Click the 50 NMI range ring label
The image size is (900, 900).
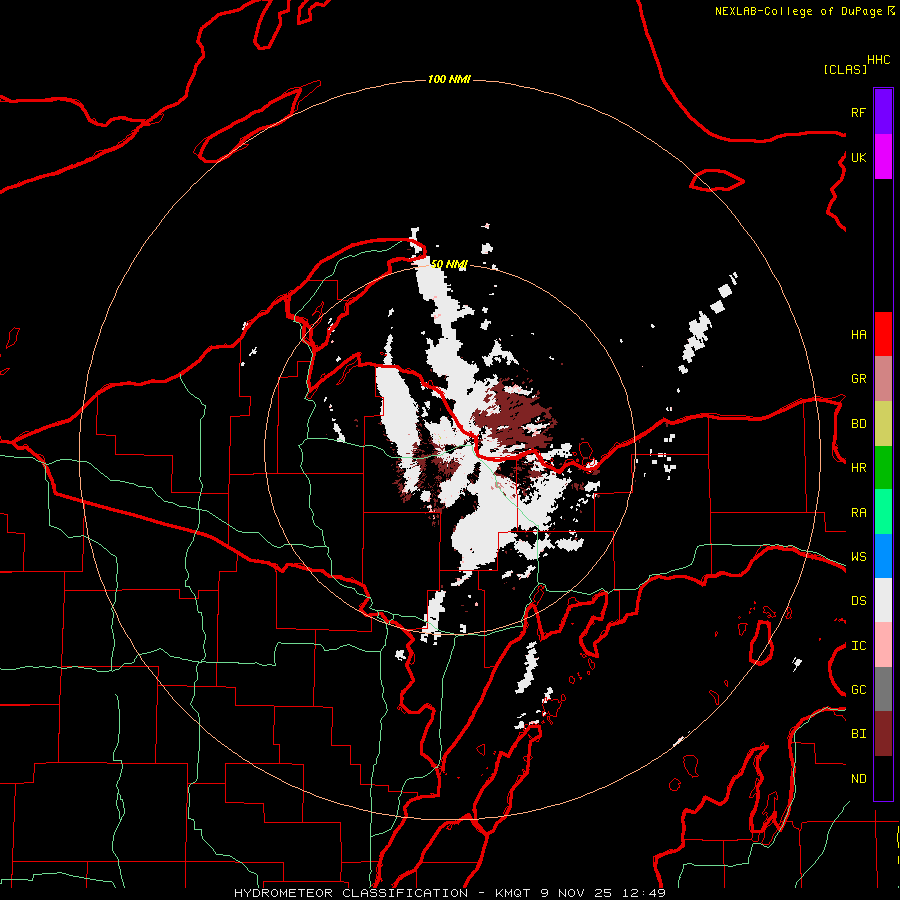tap(449, 264)
